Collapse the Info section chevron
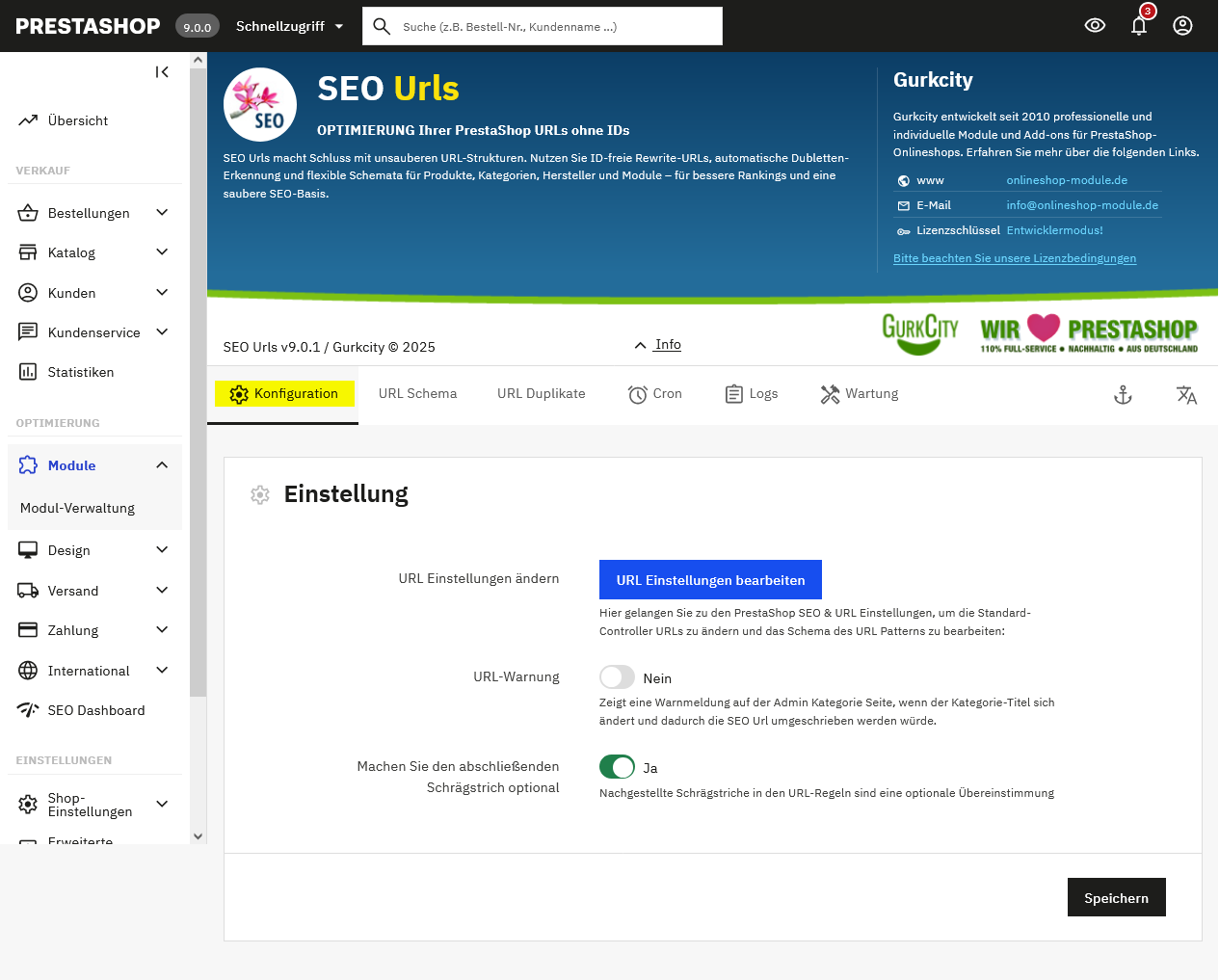1219x980 pixels. pyautogui.click(x=640, y=345)
